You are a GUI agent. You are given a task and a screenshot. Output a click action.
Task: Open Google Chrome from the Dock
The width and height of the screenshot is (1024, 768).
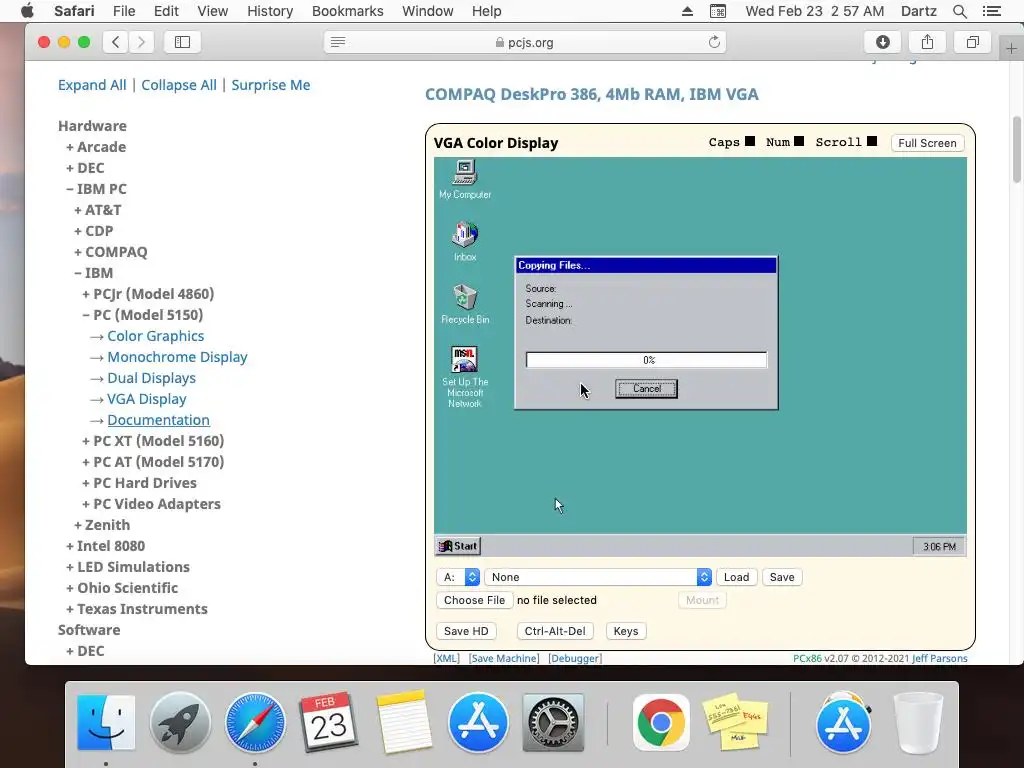pos(661,722)
